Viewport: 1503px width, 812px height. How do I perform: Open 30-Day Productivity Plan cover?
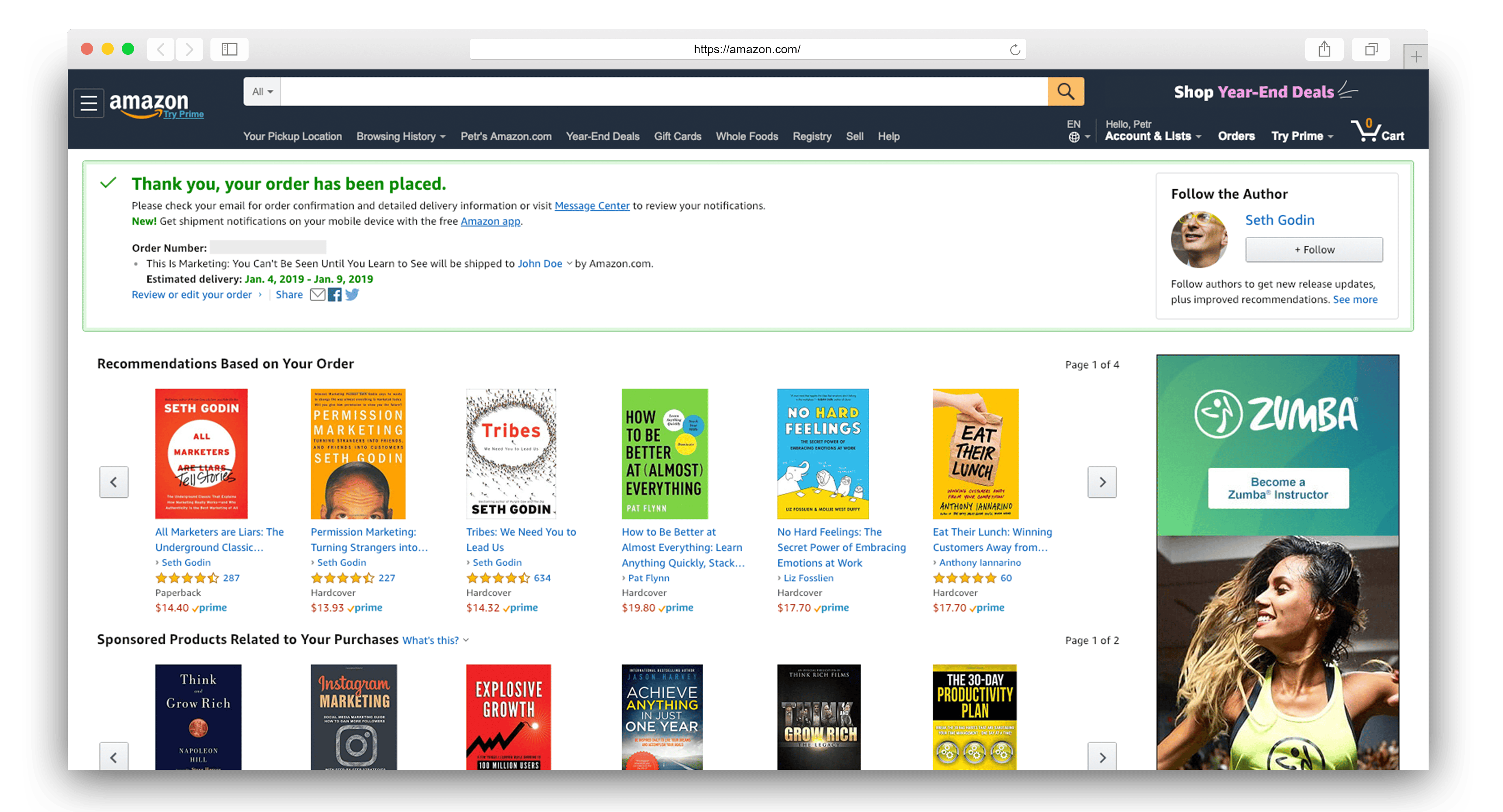[975, 717]
